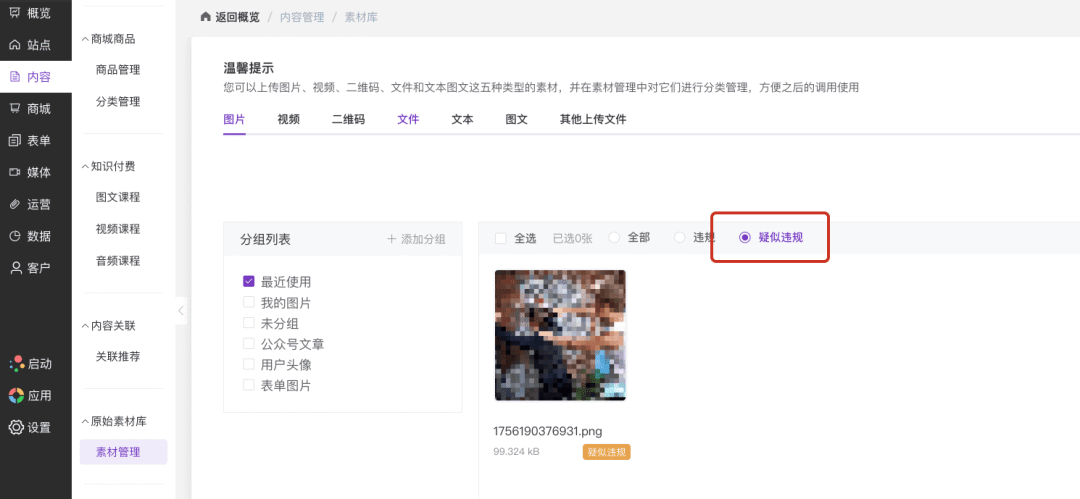Click the file name 1756190376931.png
This screenshot has width=1080, height=499.
click(548, 431)
